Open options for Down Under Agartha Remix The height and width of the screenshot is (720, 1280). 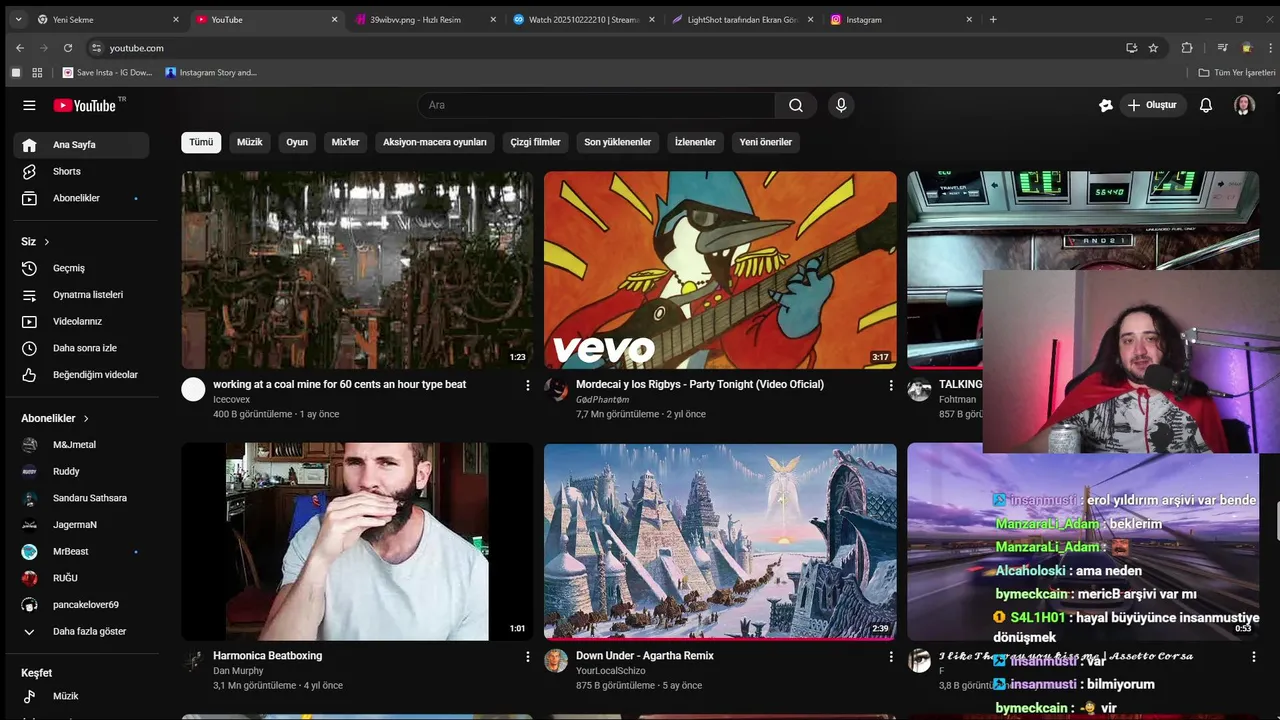coord(891,657)
